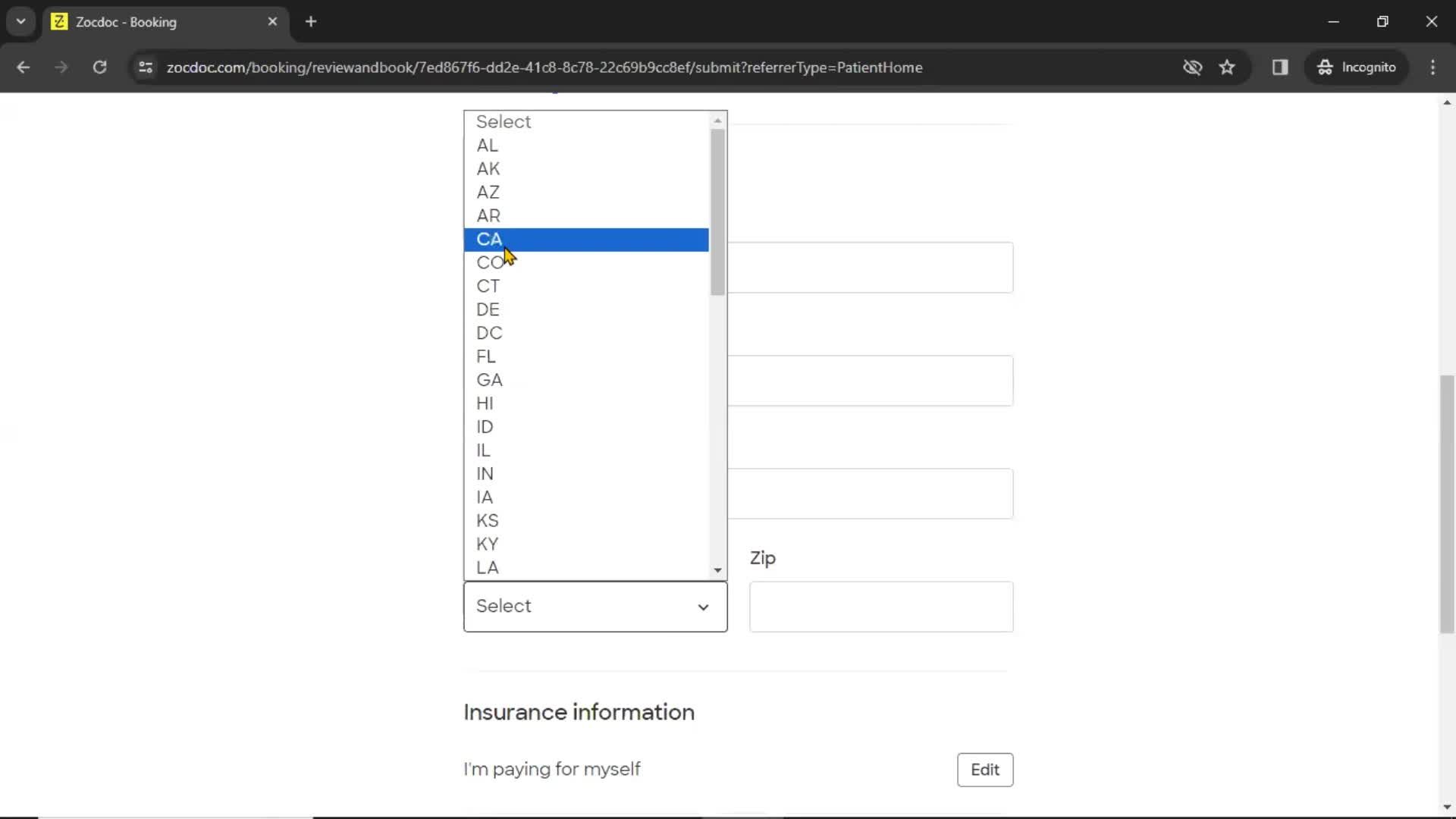Click the page vertical scrollbar thumb
Viewport: 1456px width, 819px height.
point(1447,504)
